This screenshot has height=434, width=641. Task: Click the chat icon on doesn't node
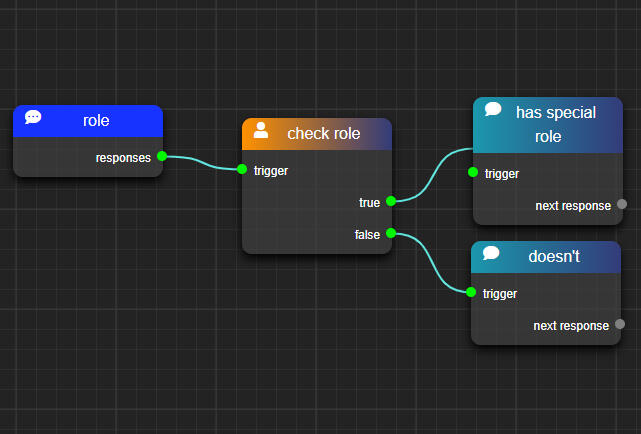[491, 254]
